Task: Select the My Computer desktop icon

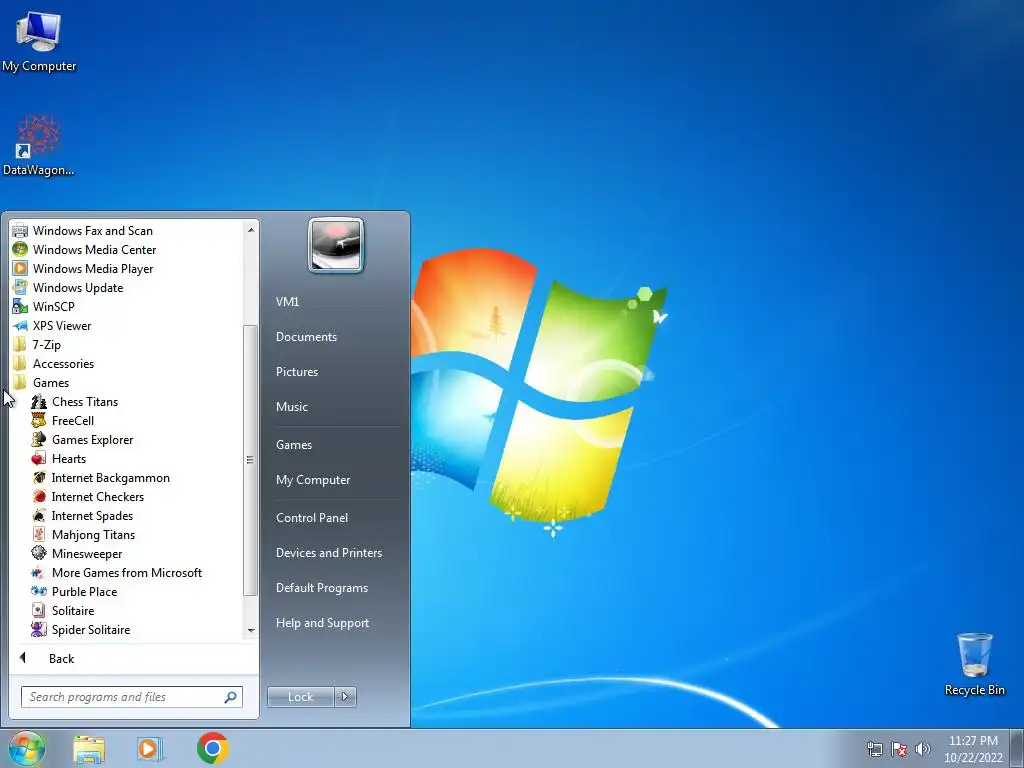Action: point(39,41)
